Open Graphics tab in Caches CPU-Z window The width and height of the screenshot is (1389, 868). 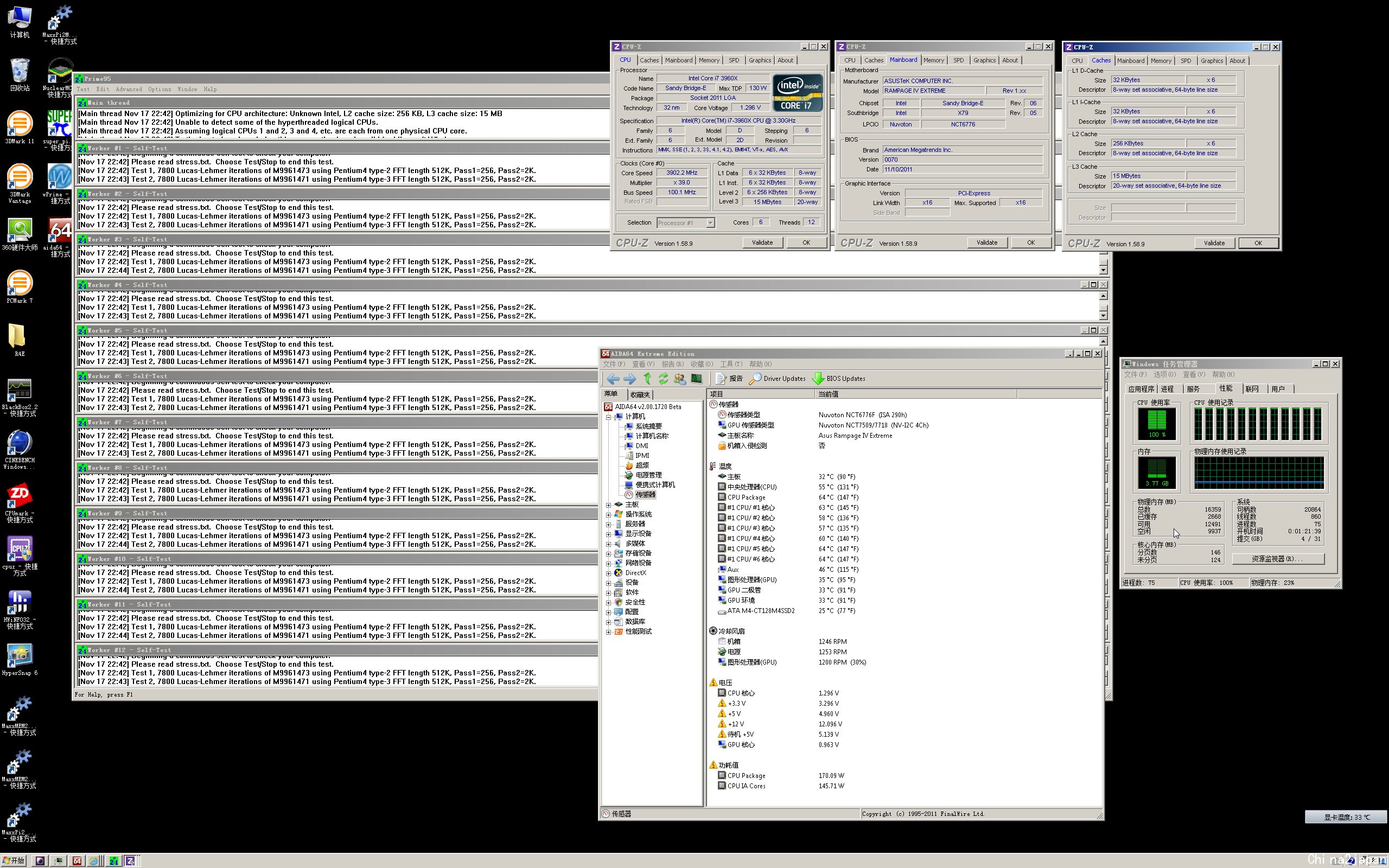1212,61
